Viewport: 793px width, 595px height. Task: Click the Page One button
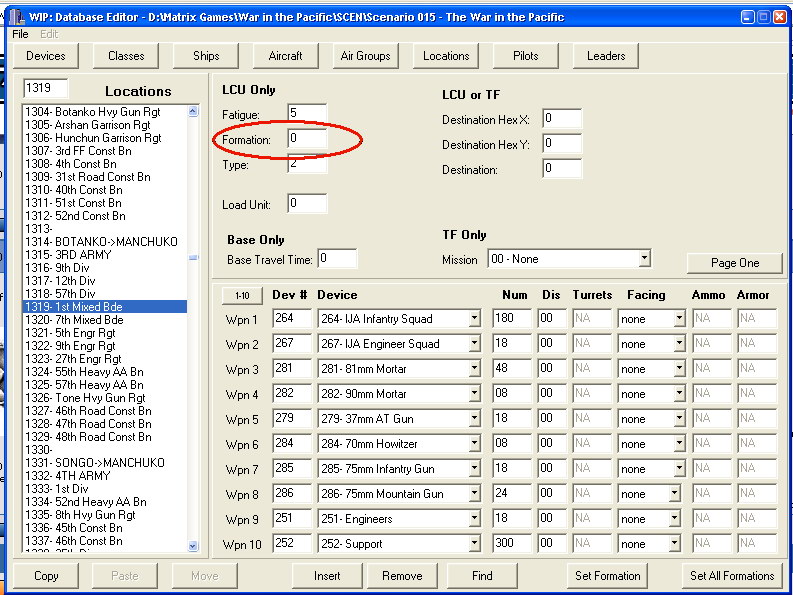click(x=735, y=263)
